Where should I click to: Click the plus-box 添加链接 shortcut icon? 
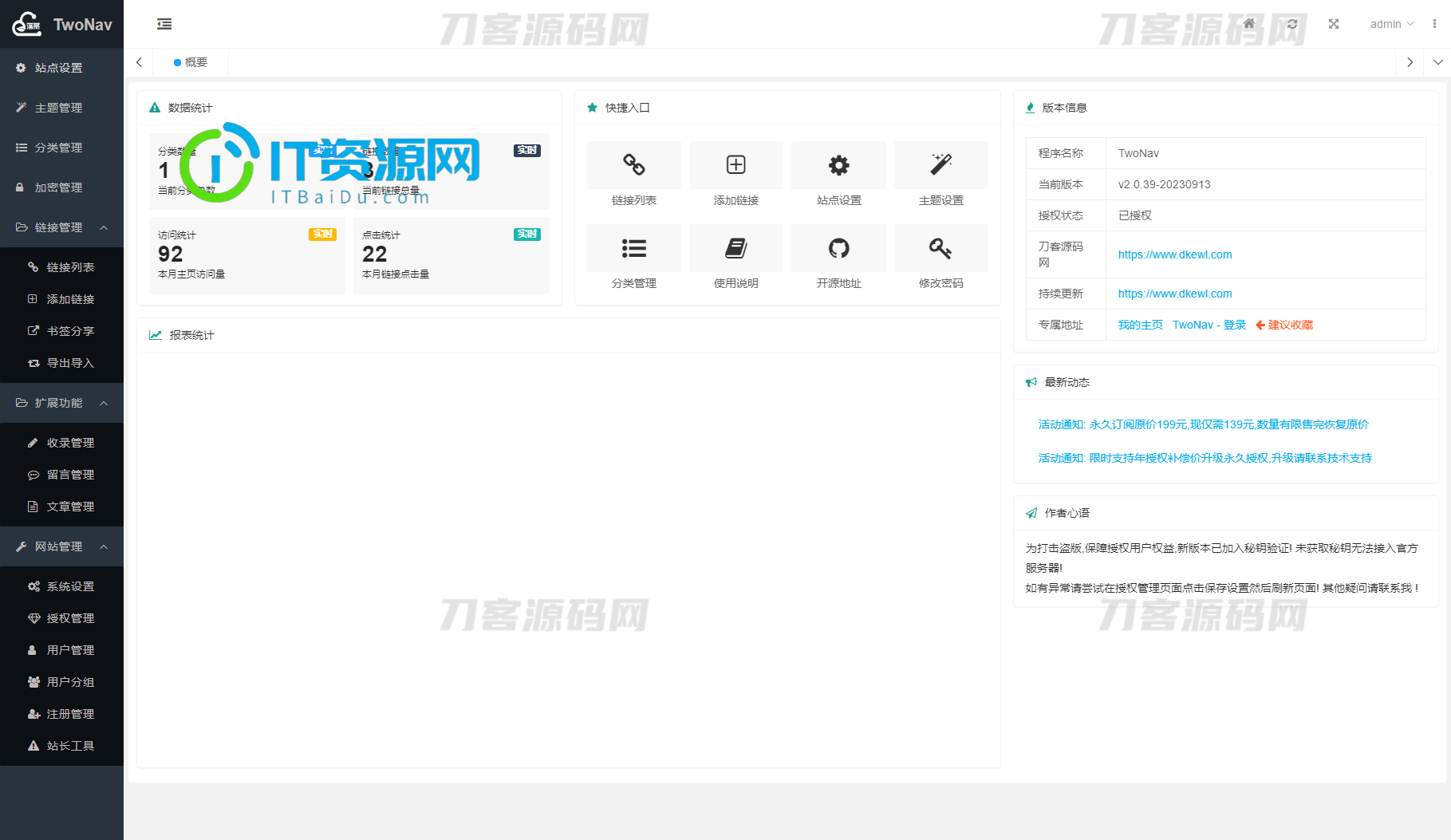736,165
